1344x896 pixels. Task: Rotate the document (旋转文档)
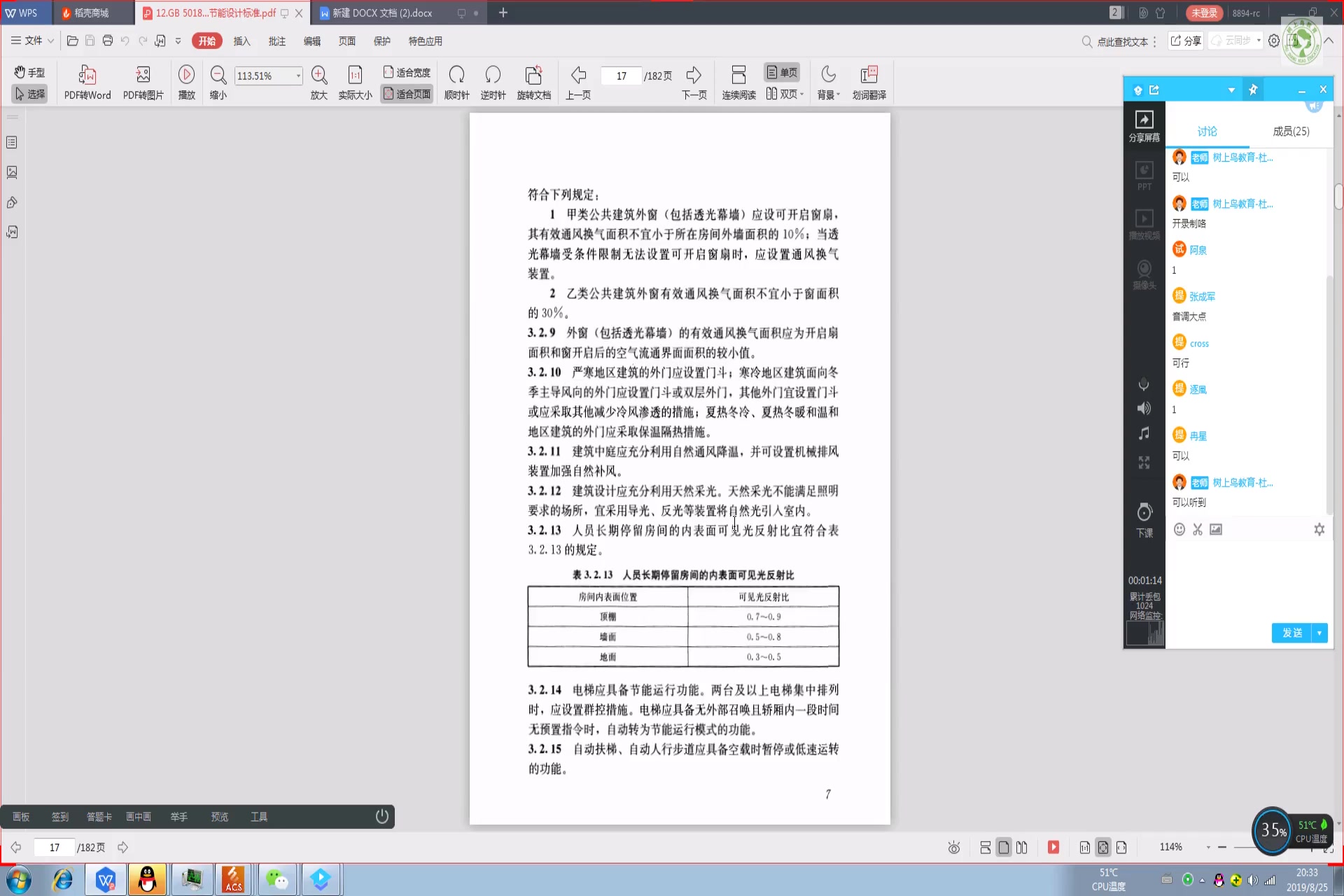point(534,83)
